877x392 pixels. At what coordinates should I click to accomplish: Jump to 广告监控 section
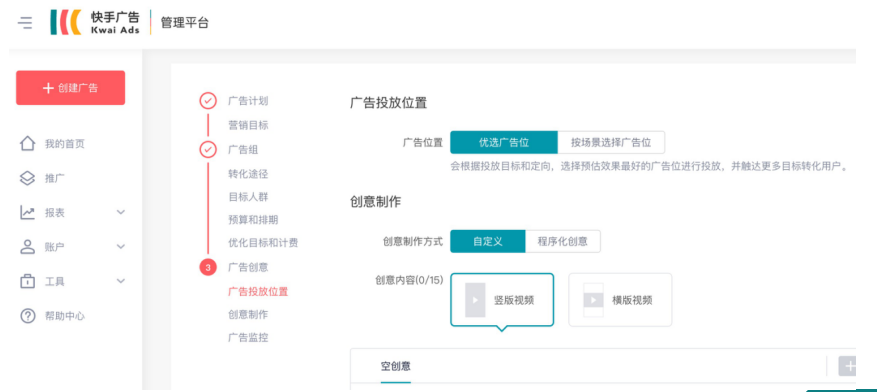point(248,338)
